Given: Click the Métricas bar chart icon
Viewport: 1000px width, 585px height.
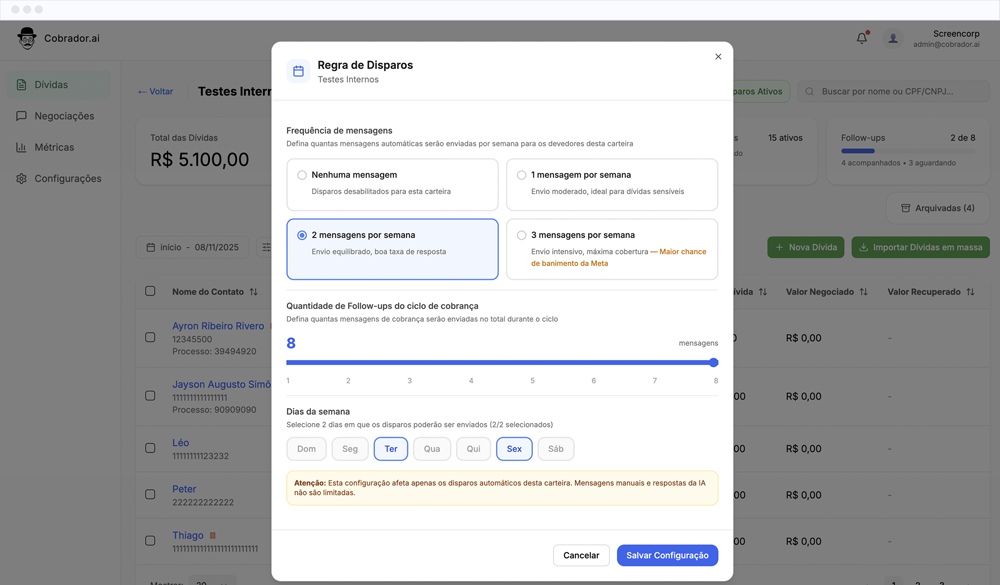Looking at the screenshot, I should [x=21, y=147].
